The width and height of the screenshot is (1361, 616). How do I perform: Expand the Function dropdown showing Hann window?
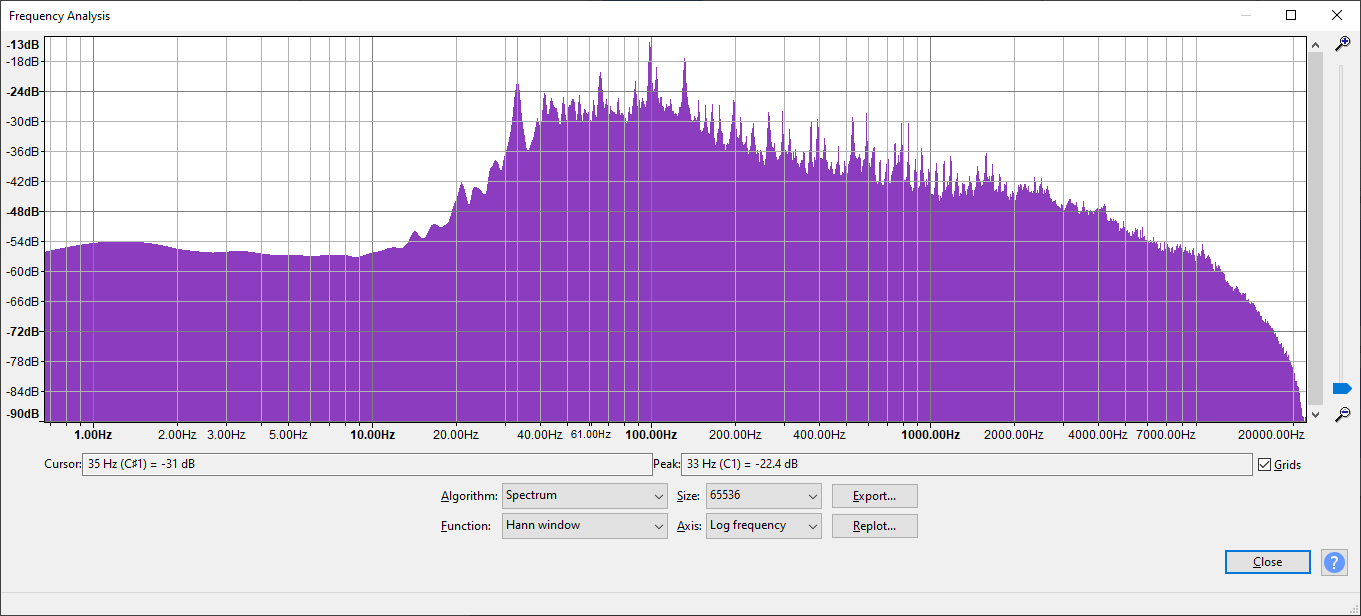pyautogui.click(x=584, y=526)
